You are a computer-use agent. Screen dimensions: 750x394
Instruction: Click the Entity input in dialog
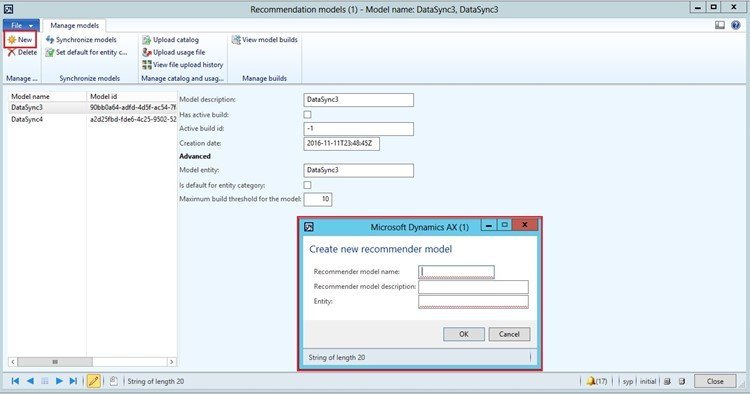coord(474,302)
